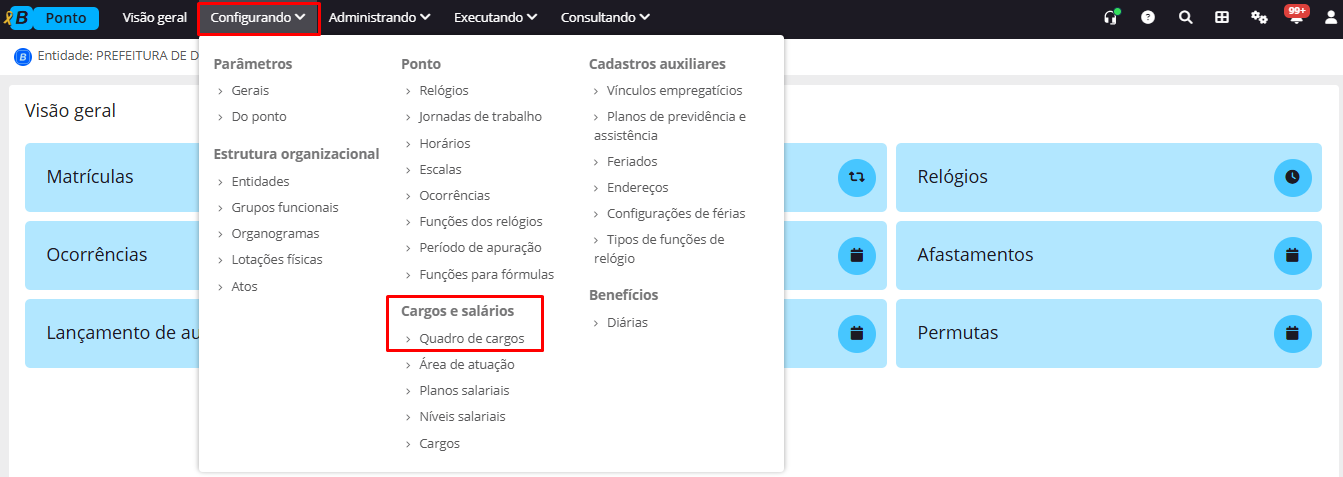Open the headset support icon
The width and height of the screenshot is (1343, 477).
click(1110, 17)
